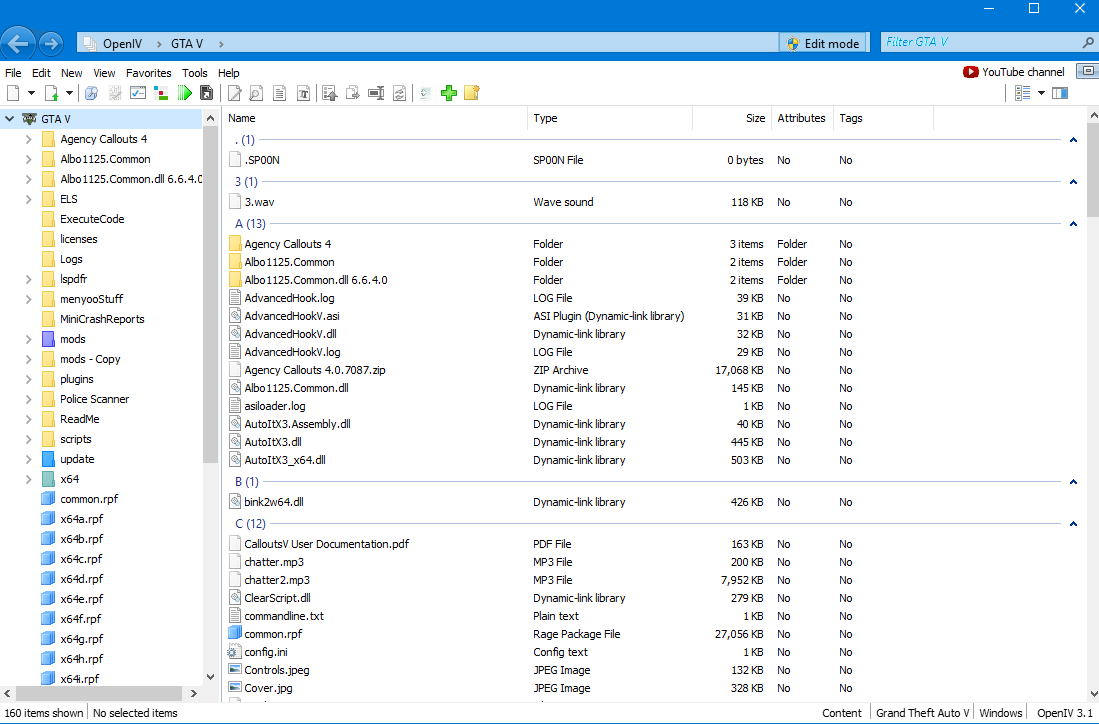The height and width of the screenshot is (724, 1099).
Task: Click the magnifier icon in filter box
Action: point(1088,42)
